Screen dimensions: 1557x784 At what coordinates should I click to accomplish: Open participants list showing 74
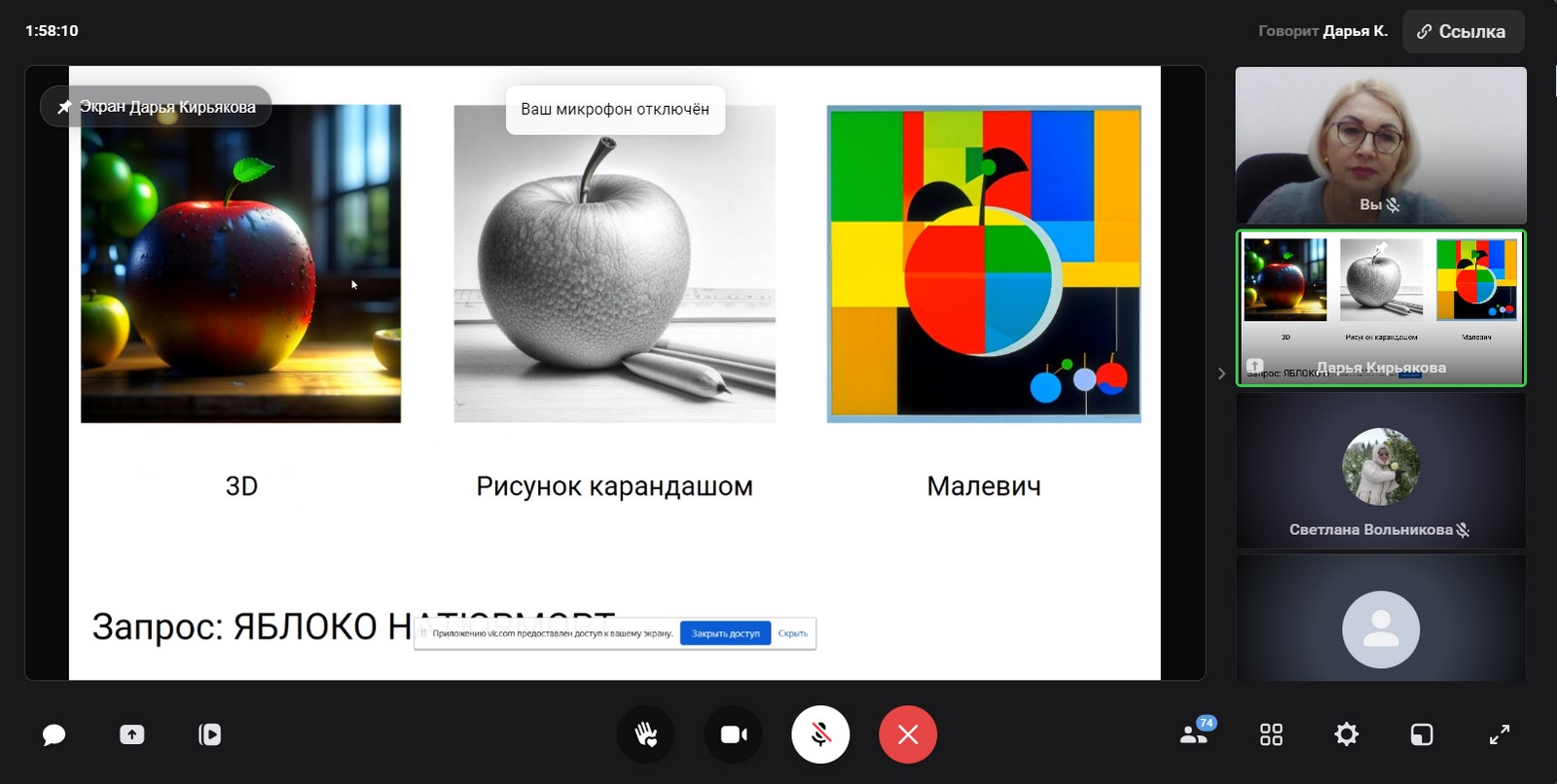(1195, 734)
